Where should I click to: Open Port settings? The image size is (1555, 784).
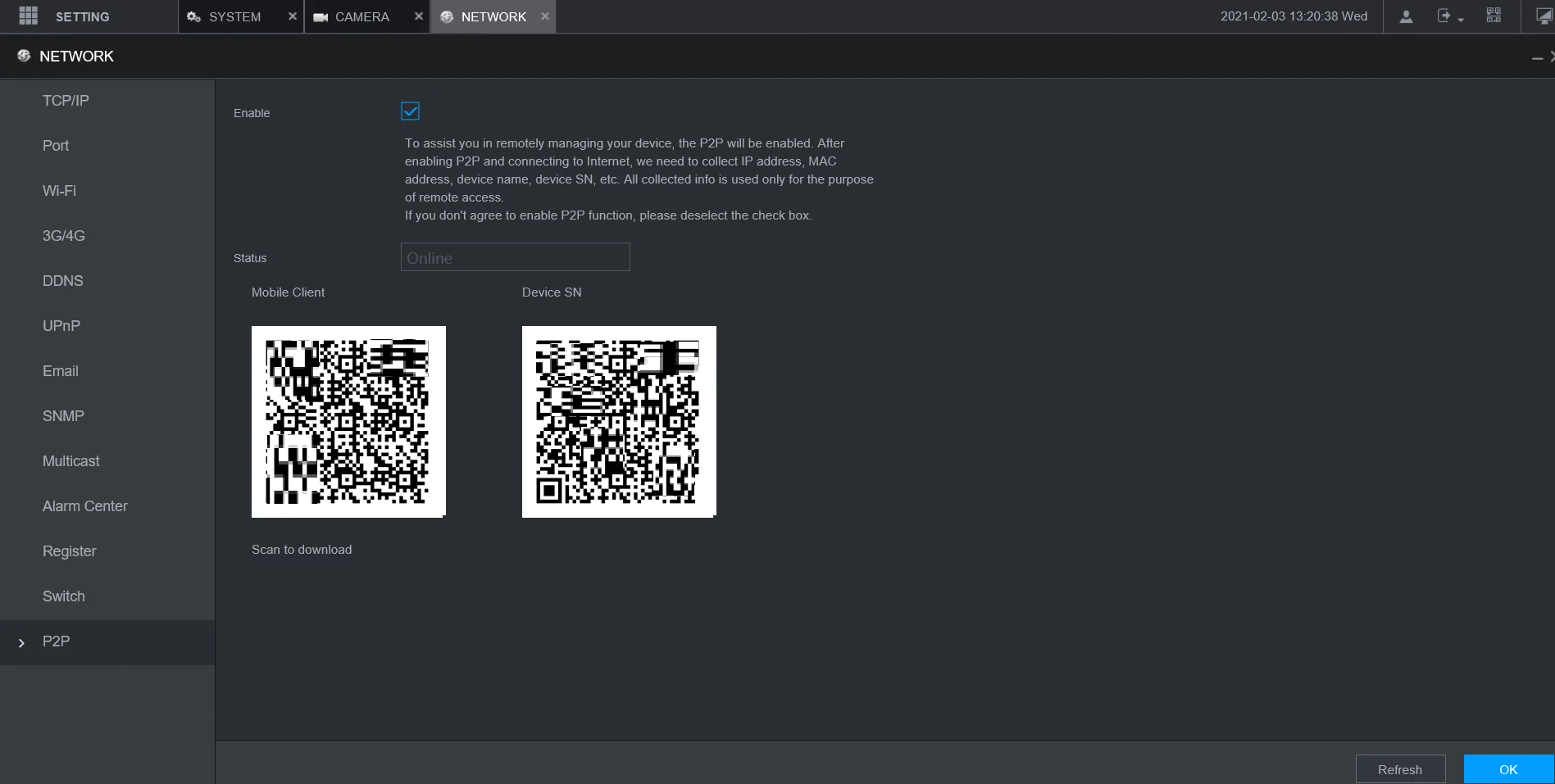point(107,146)
